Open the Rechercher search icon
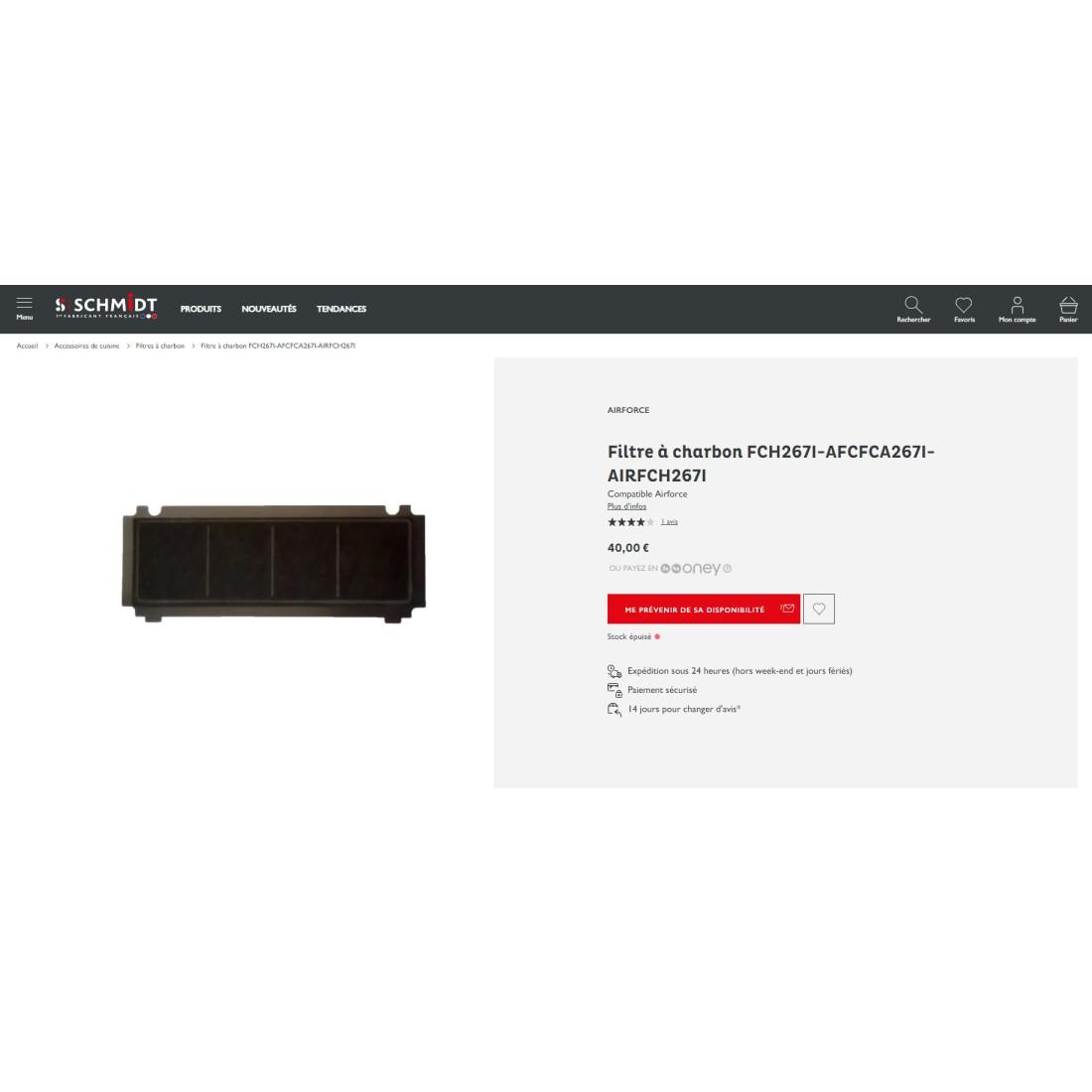This screenshot has width=1092, height=1092. click(913, 309)
